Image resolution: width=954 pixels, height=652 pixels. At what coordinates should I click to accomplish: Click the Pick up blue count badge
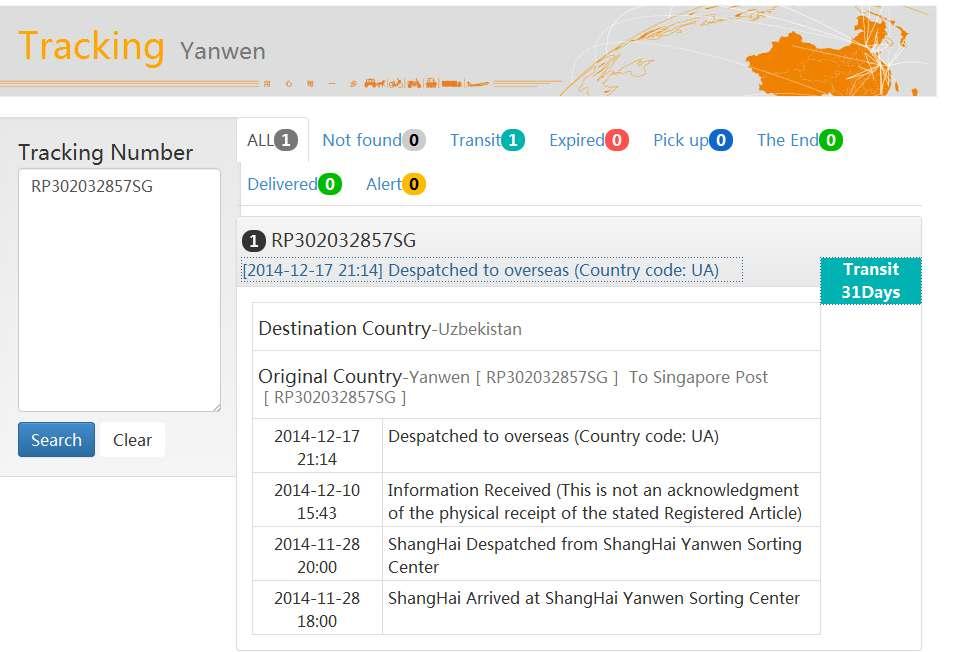pyautogui.click(x=721, y=140)
